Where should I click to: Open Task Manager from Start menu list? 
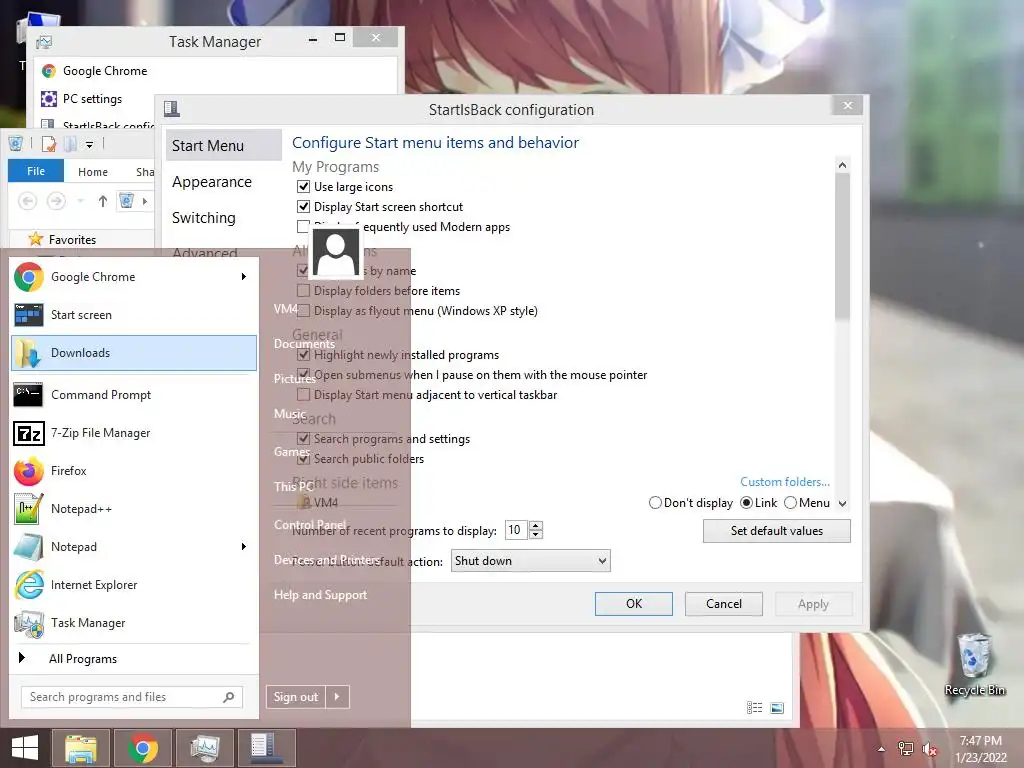[x=134, y=622]
